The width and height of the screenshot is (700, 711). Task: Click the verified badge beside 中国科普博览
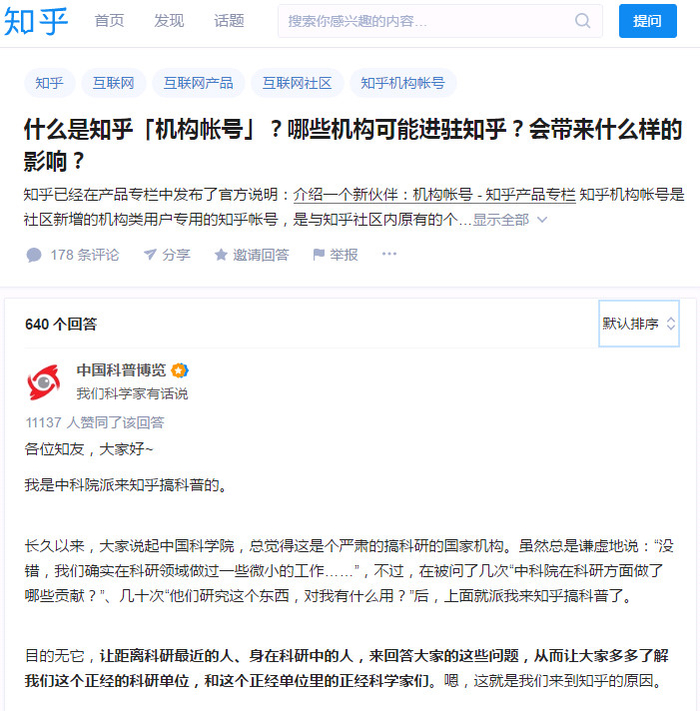pyautogui.click(x=180, y=370)
